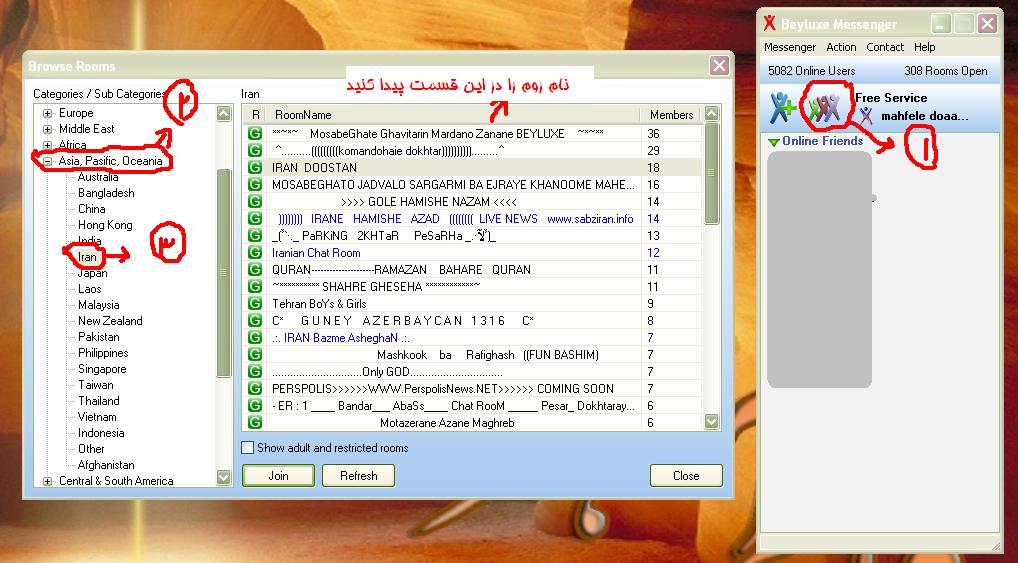1018x563 pixels.
Task: Select the IRAN DOOSTAN room row
Action: tap(474, 168)
